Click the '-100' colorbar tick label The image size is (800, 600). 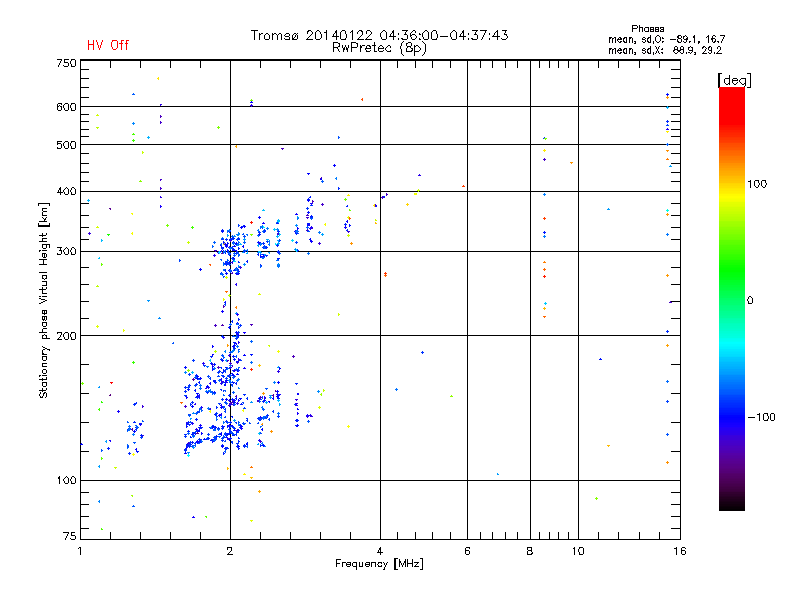pyautogui.click(x=761, y=417)
